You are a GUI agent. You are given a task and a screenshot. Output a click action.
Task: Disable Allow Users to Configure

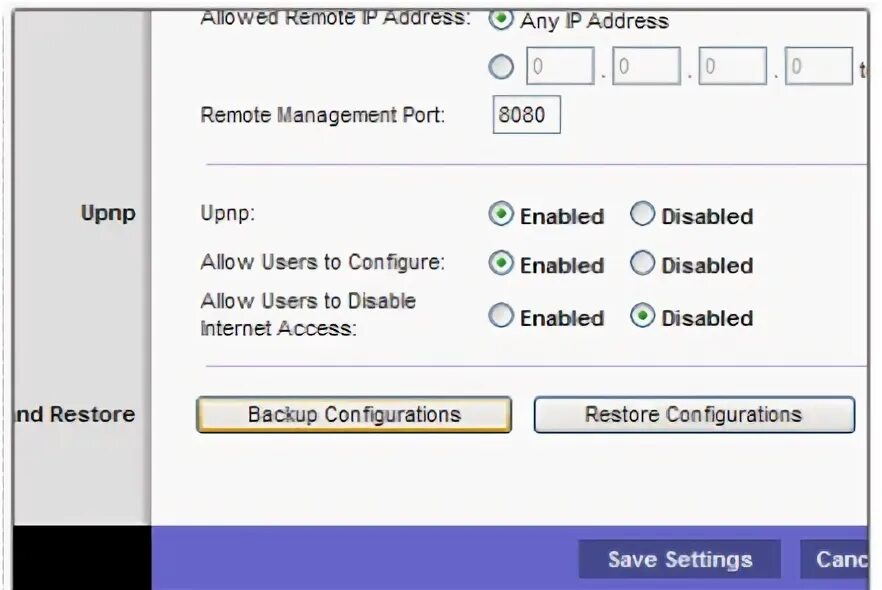click(642, 263)
